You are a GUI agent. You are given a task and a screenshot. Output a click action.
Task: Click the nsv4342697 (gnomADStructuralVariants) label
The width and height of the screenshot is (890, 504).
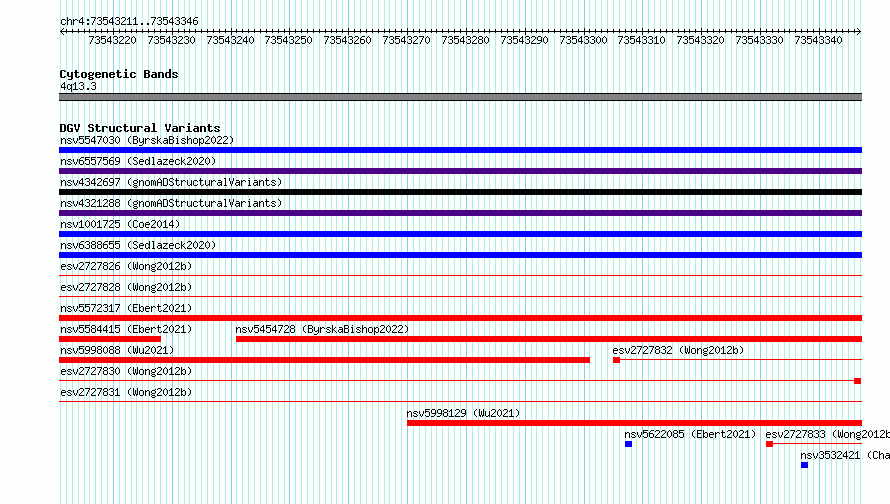171,182
